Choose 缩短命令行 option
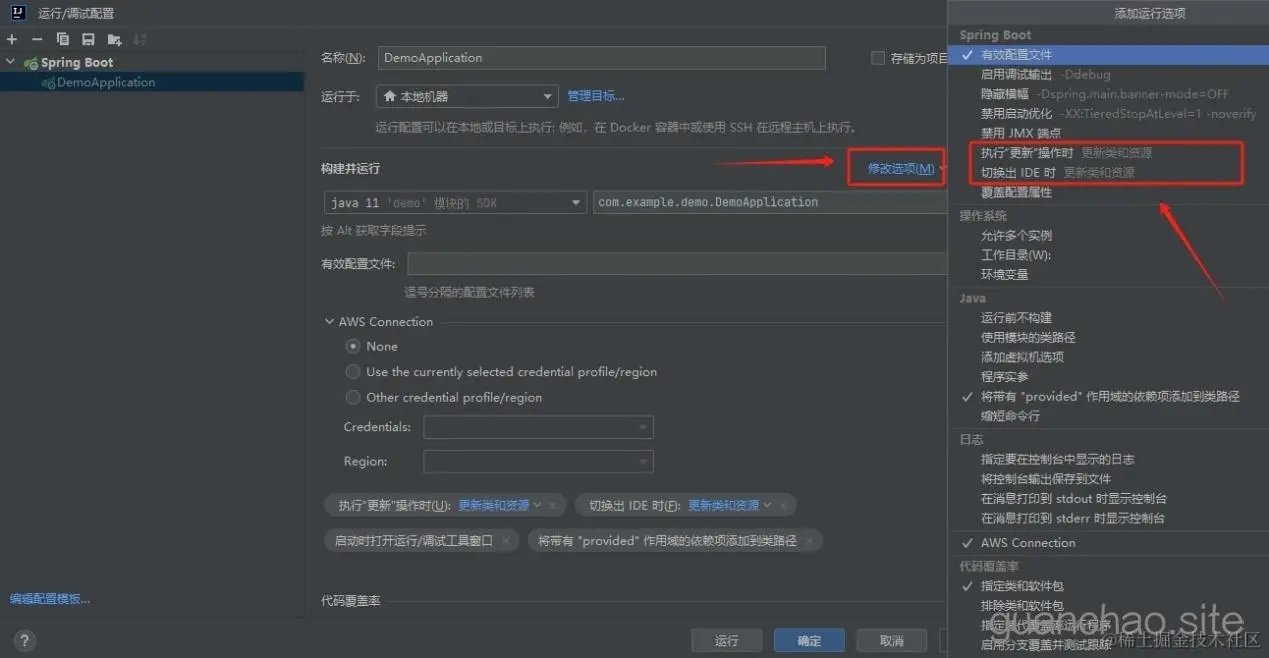Viewport: 1269px width, 658px height. 1108,415
